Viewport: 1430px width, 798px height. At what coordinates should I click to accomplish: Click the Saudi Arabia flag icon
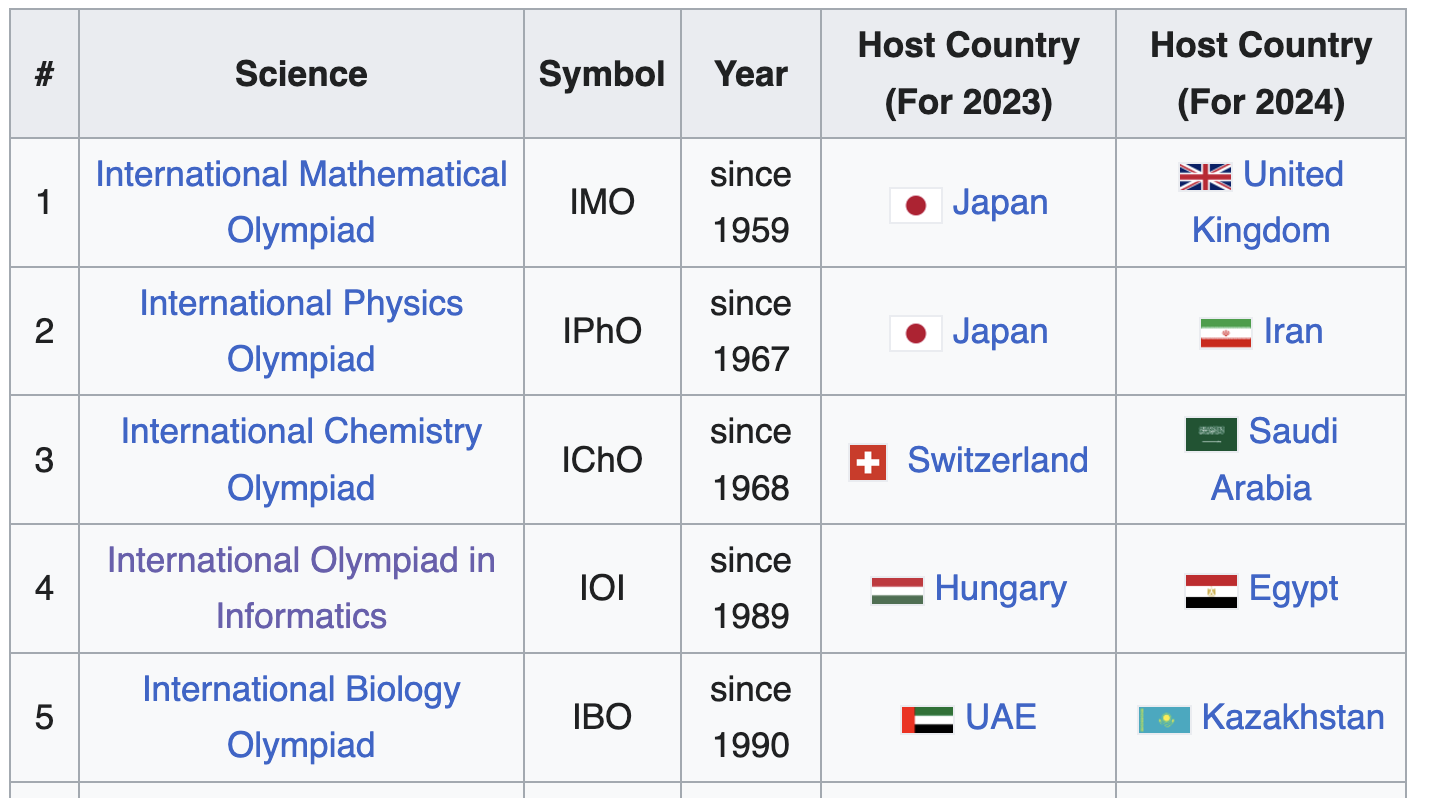pos(1211,433)
